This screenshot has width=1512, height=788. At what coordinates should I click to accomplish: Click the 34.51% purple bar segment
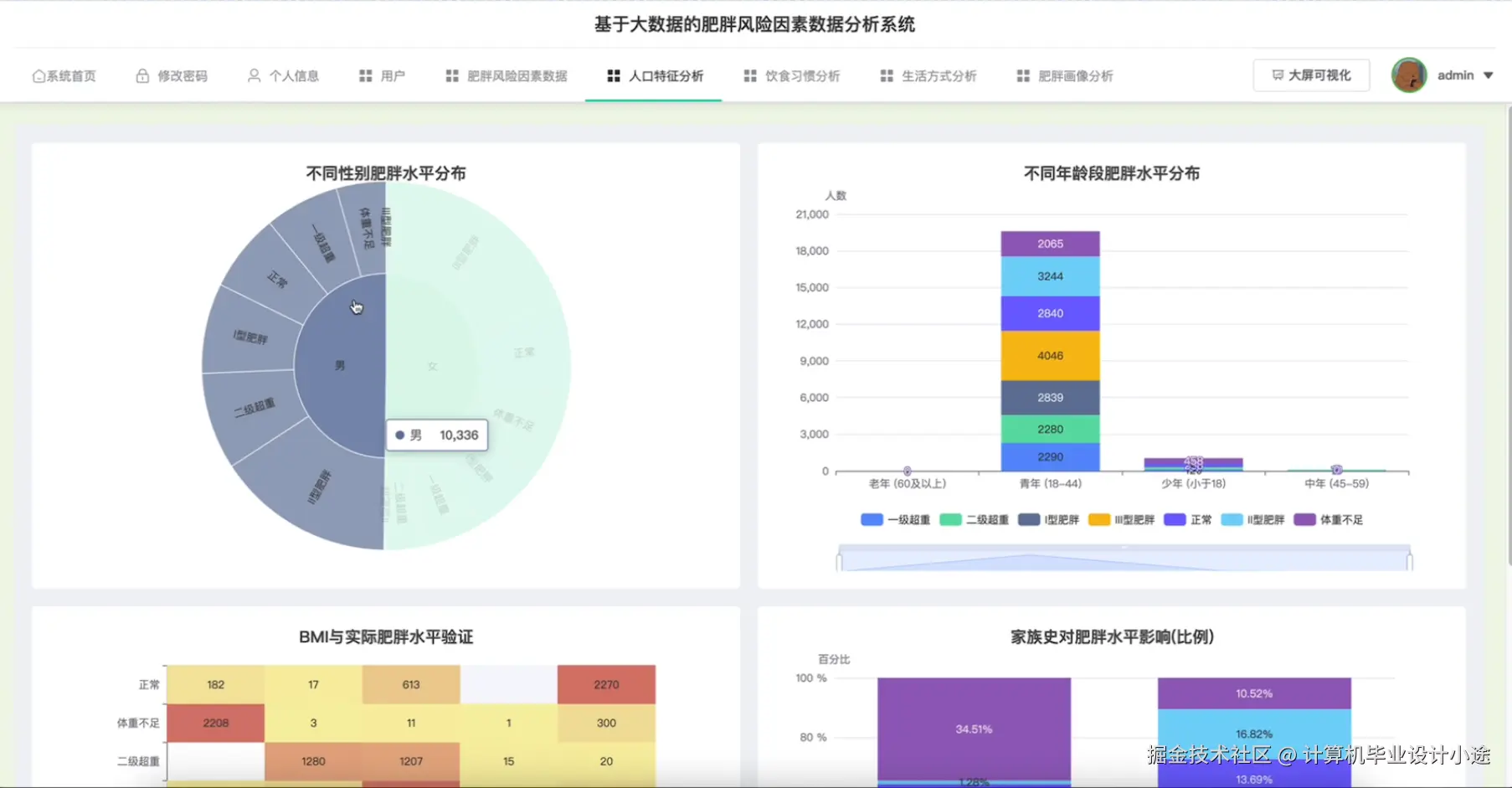point(974,729)
